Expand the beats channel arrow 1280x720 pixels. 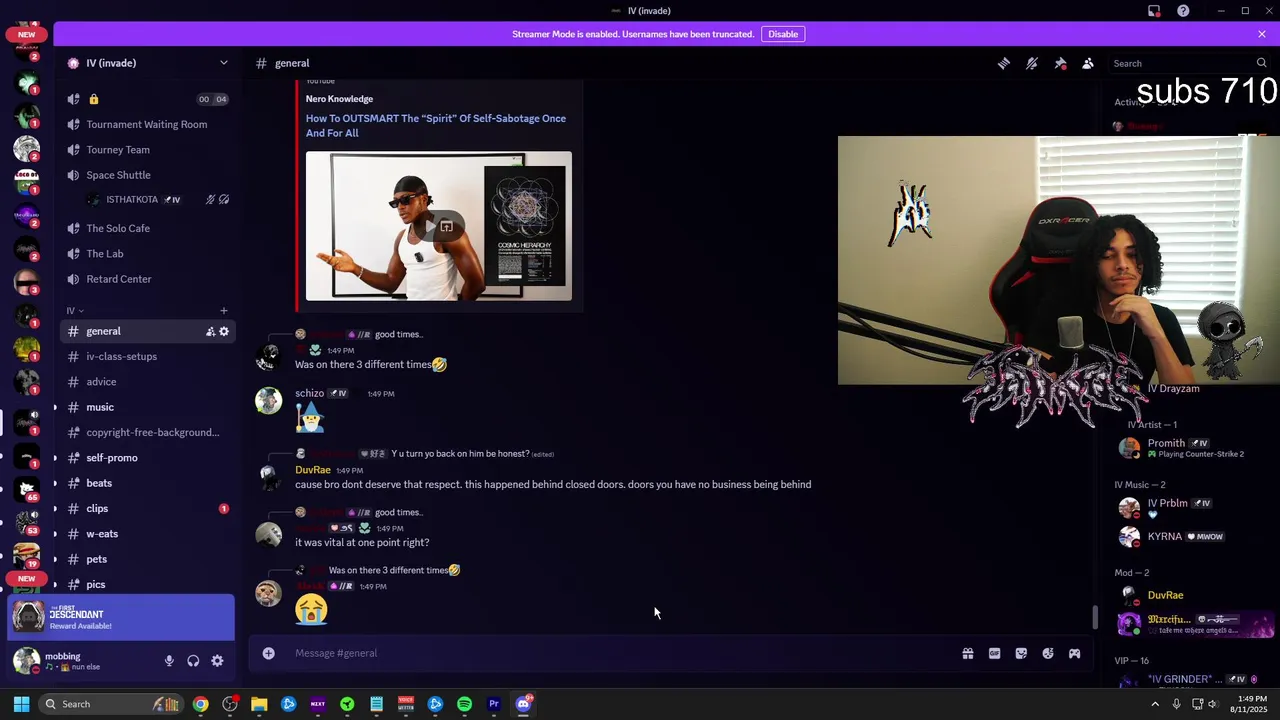[x=55, y=483]
